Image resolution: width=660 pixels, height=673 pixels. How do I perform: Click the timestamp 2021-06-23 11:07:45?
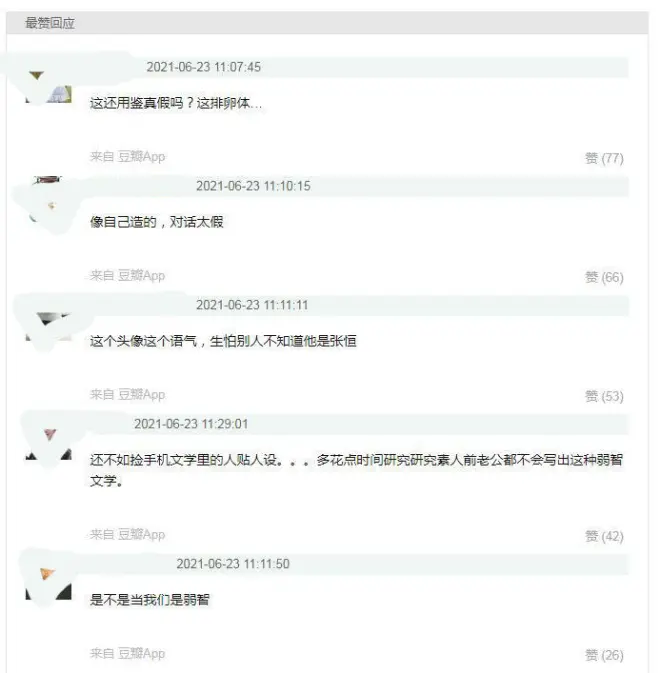pos(203,67)
